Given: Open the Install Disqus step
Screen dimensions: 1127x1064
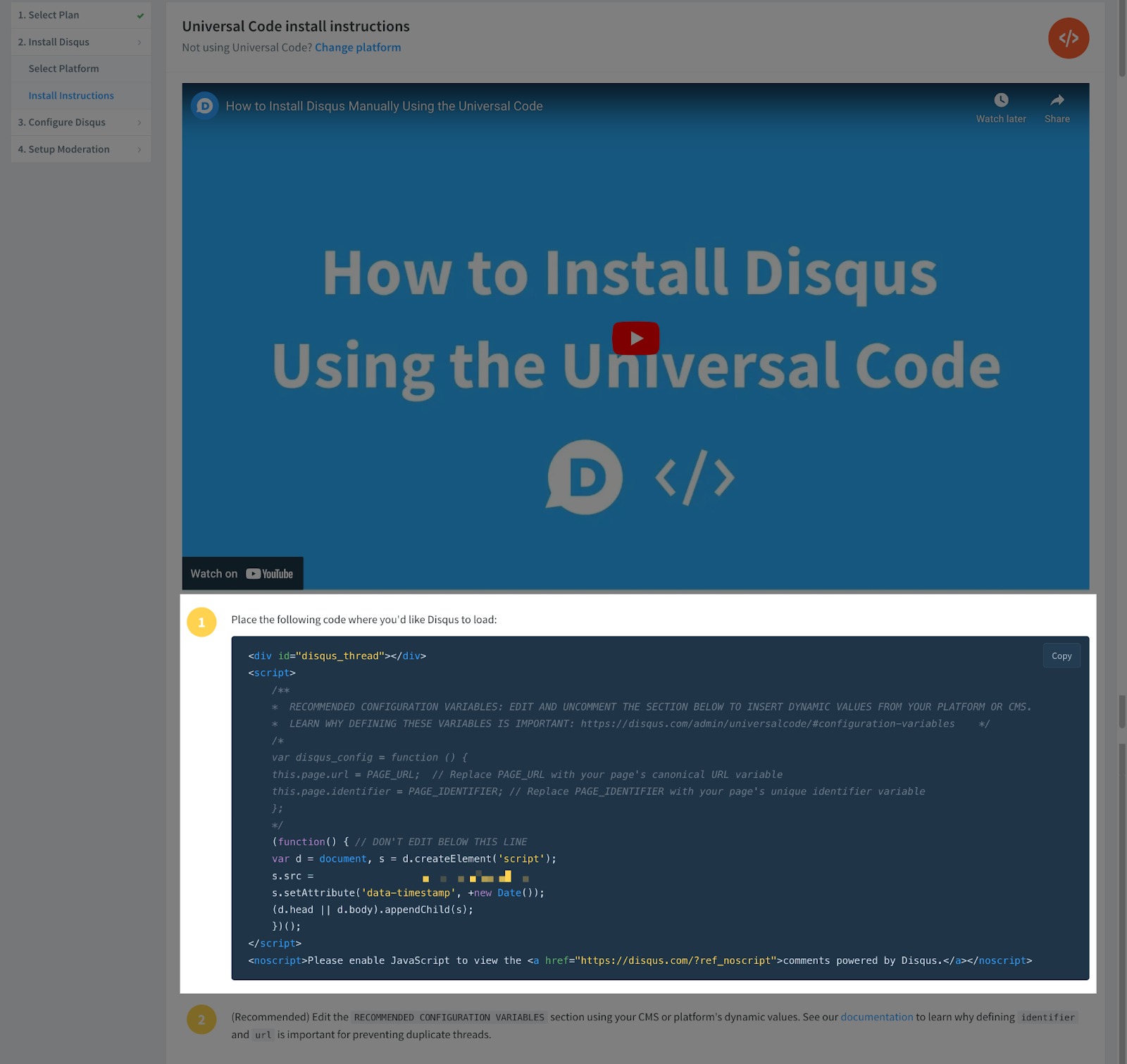Looking at the screenshot, I should click(x=81, y=42).
